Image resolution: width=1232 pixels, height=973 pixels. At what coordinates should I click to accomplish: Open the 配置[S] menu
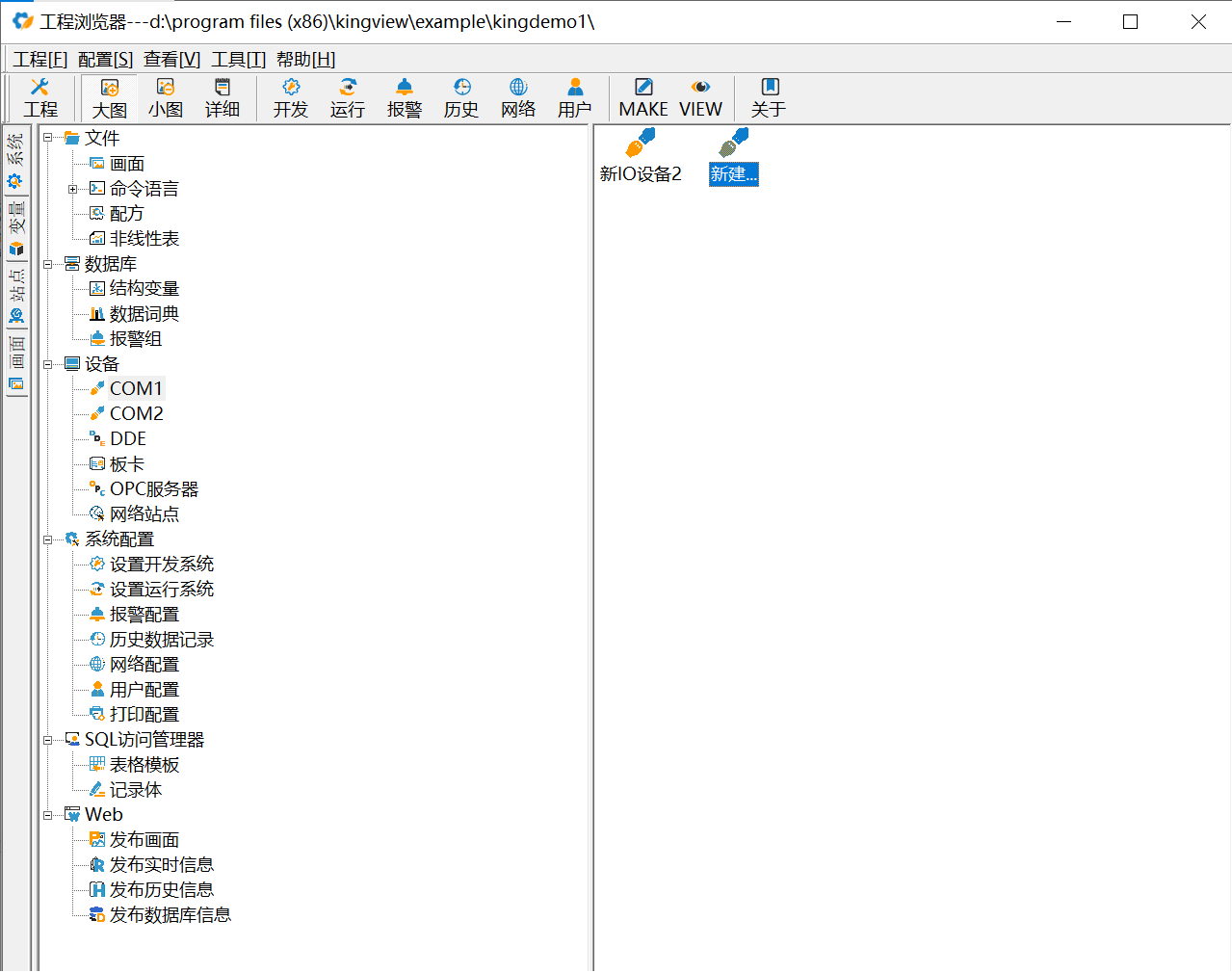(x=106, y=60)
